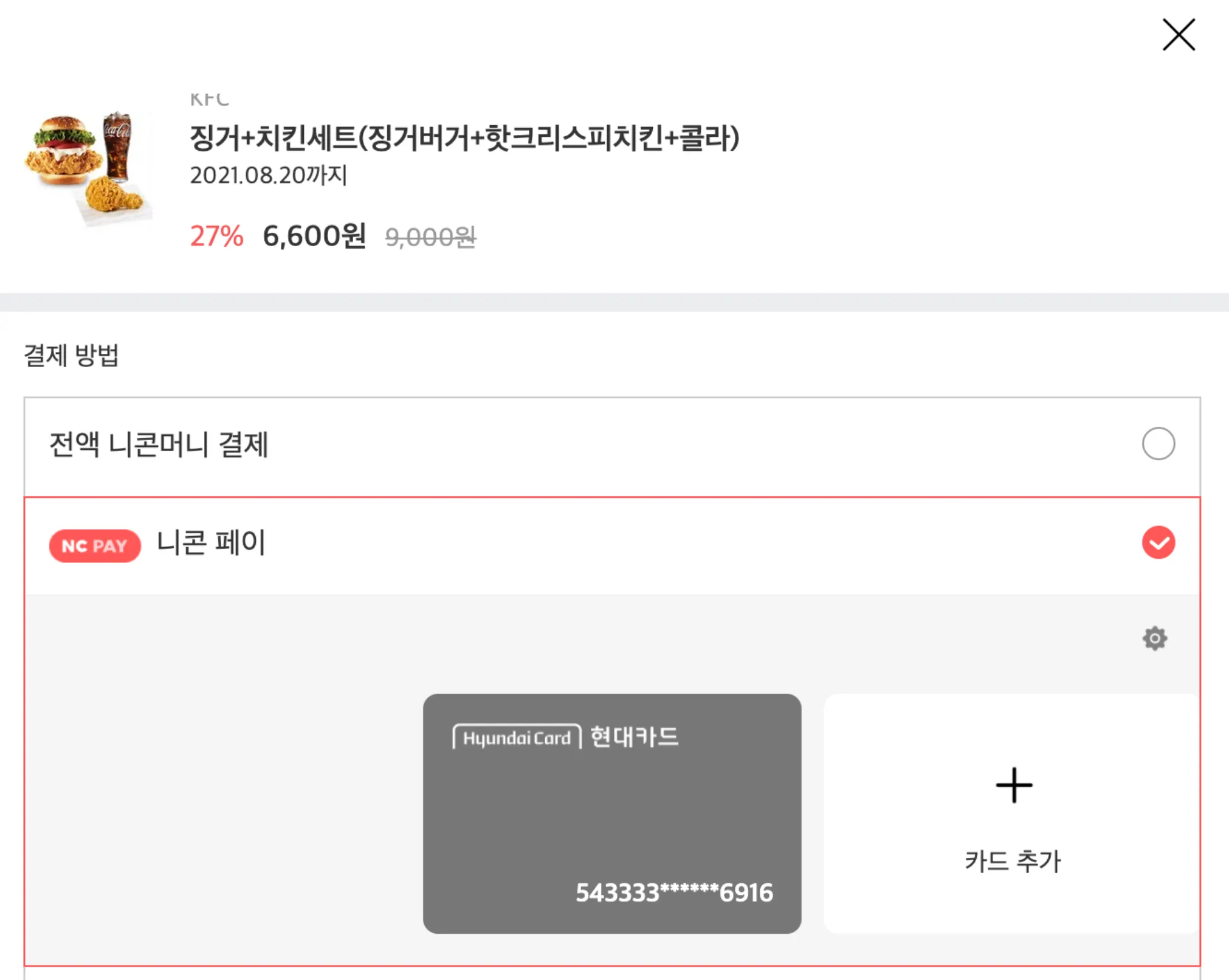Click the struck-through 9,000원 original price

click(430, 237)
